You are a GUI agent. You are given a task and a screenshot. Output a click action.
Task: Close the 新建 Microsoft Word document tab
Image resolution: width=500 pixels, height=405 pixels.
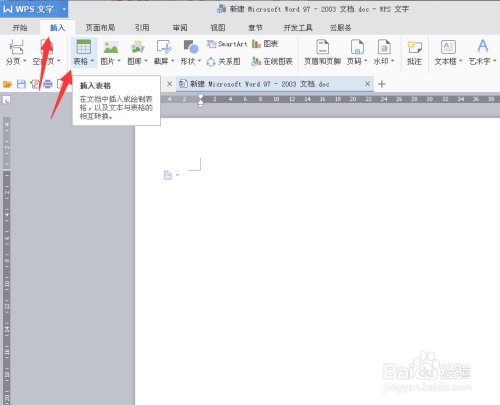coord(367,84)
